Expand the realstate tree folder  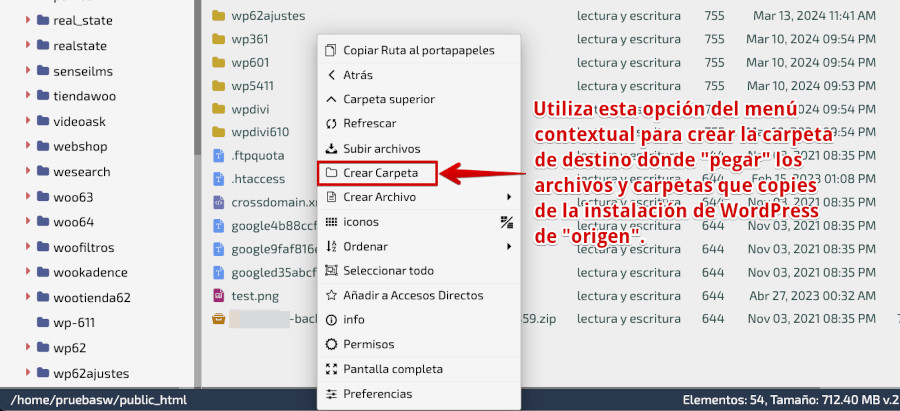click(28, 45)
